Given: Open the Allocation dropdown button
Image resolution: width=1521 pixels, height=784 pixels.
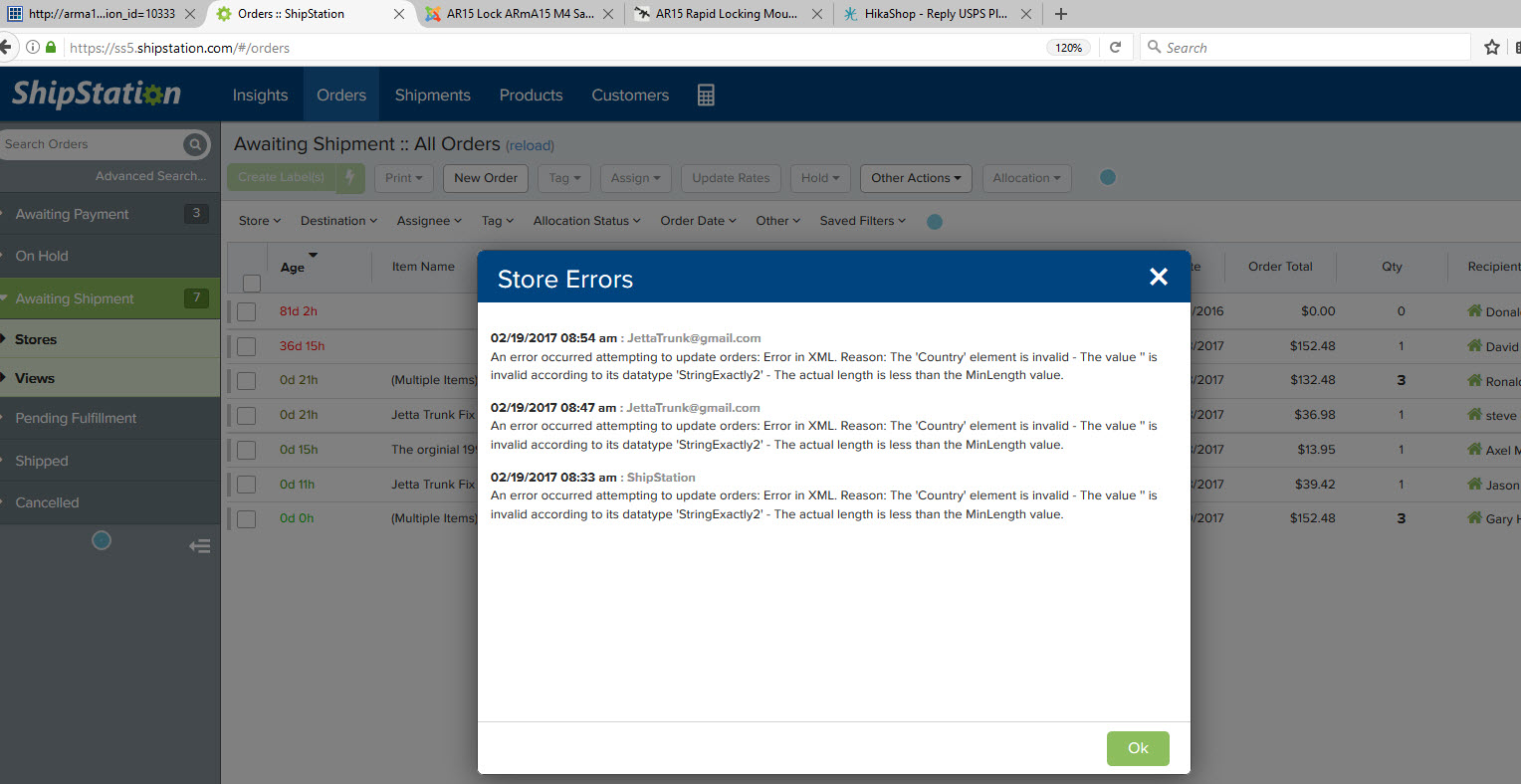Looking at the screenshot, I should pos(1026,178).
